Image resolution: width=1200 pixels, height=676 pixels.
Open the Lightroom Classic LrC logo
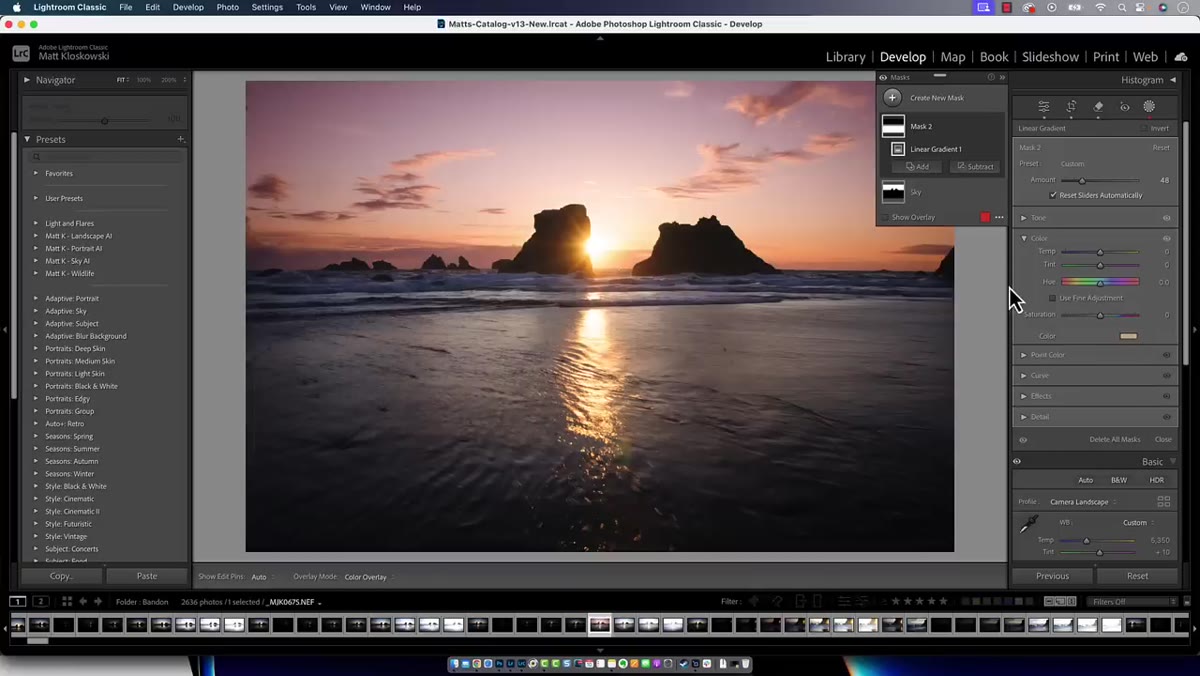(x=21, y=53)
